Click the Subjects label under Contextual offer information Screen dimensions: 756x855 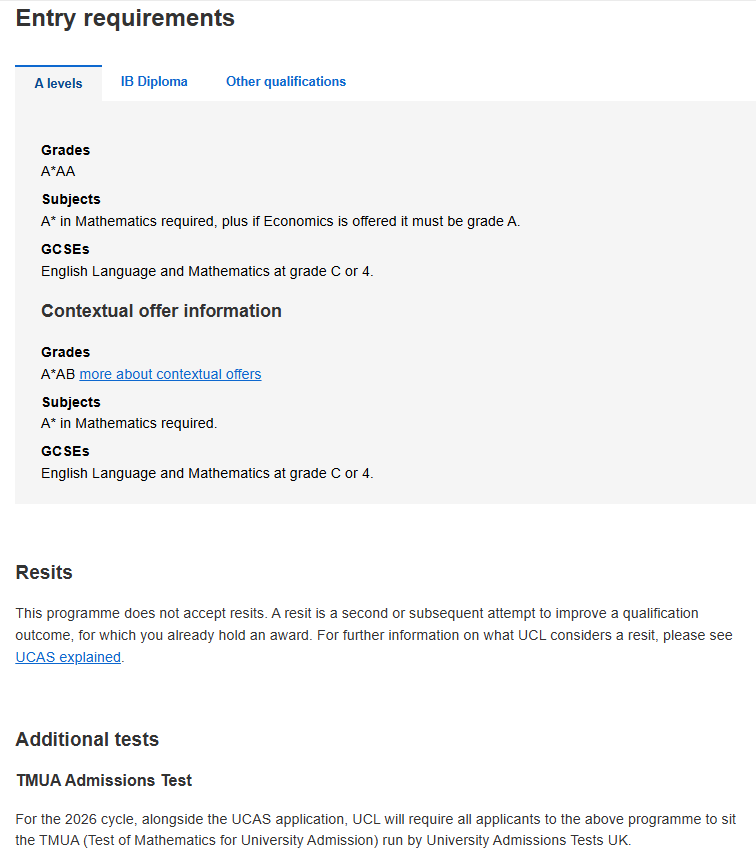tap(71, 402)
